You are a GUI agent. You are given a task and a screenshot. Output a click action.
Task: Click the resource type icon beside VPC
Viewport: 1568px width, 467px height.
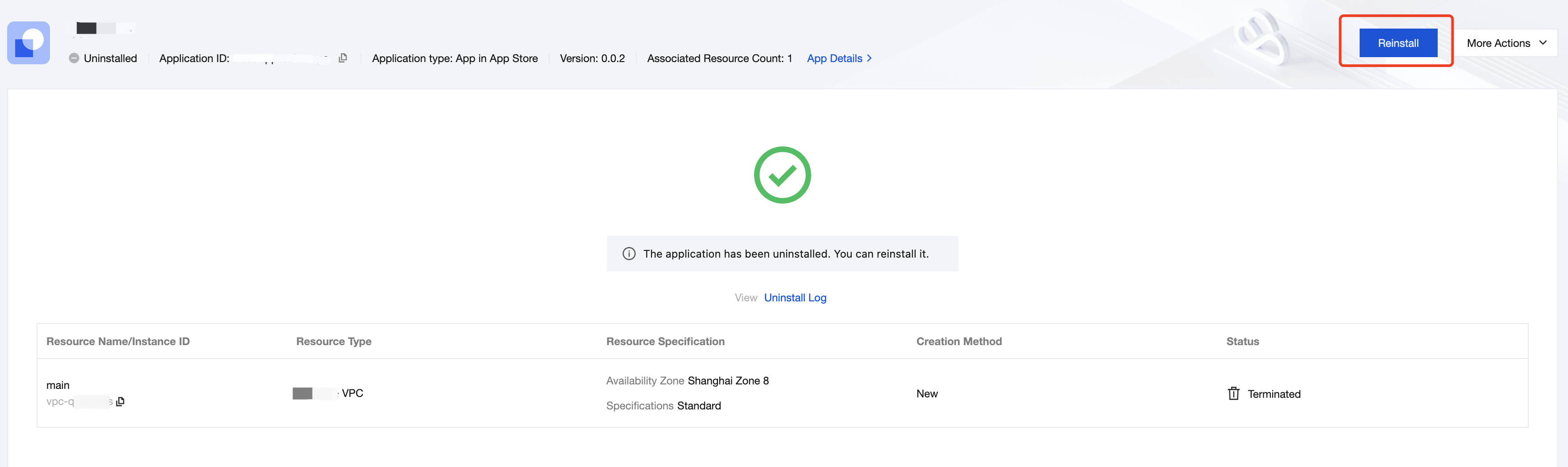coord(303,393)
